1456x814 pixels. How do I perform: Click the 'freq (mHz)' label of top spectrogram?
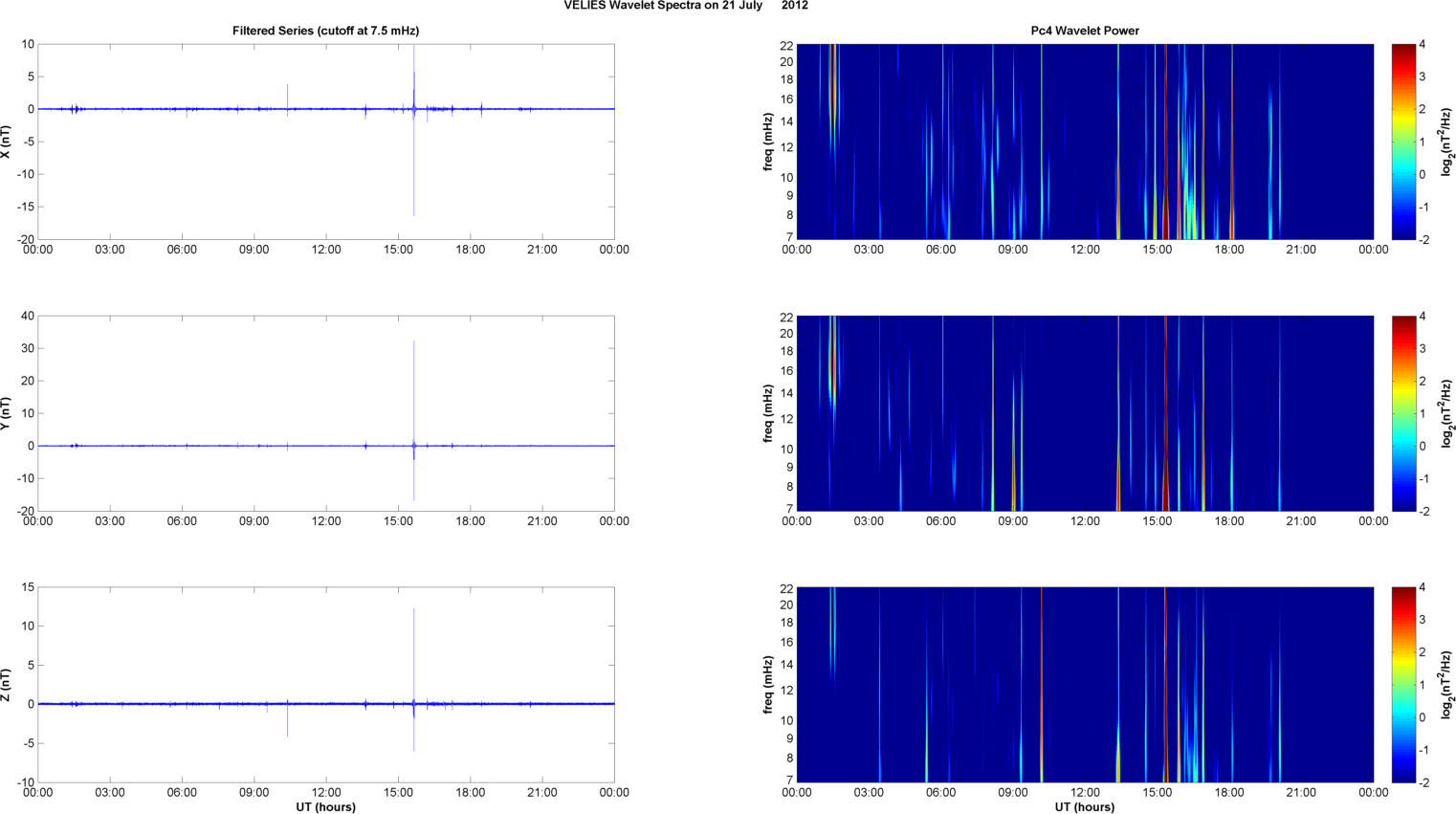768,142
